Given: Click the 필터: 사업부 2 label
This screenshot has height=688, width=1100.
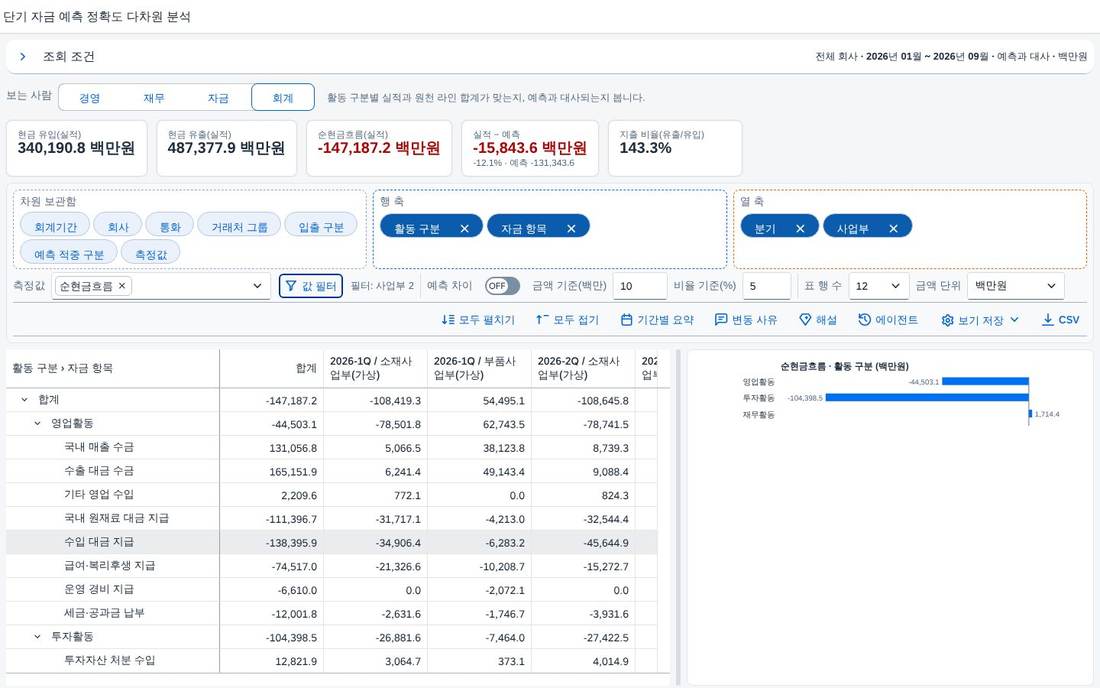Looking at the screenshot, I should [x=382, y=286].
